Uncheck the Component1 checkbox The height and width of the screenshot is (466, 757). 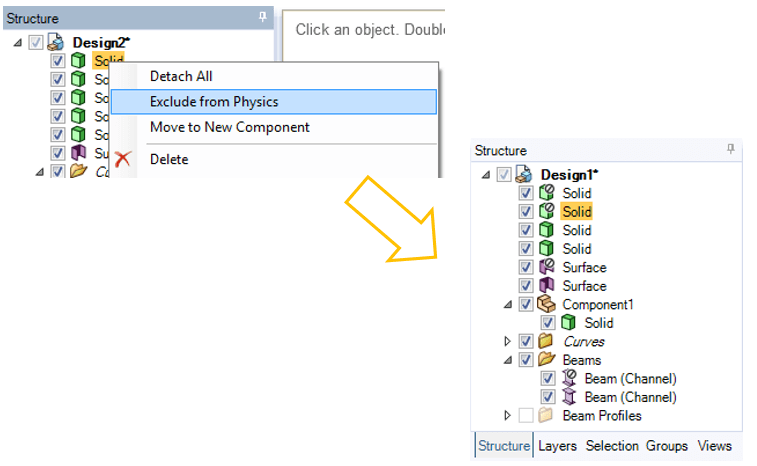tap(526, 304)
